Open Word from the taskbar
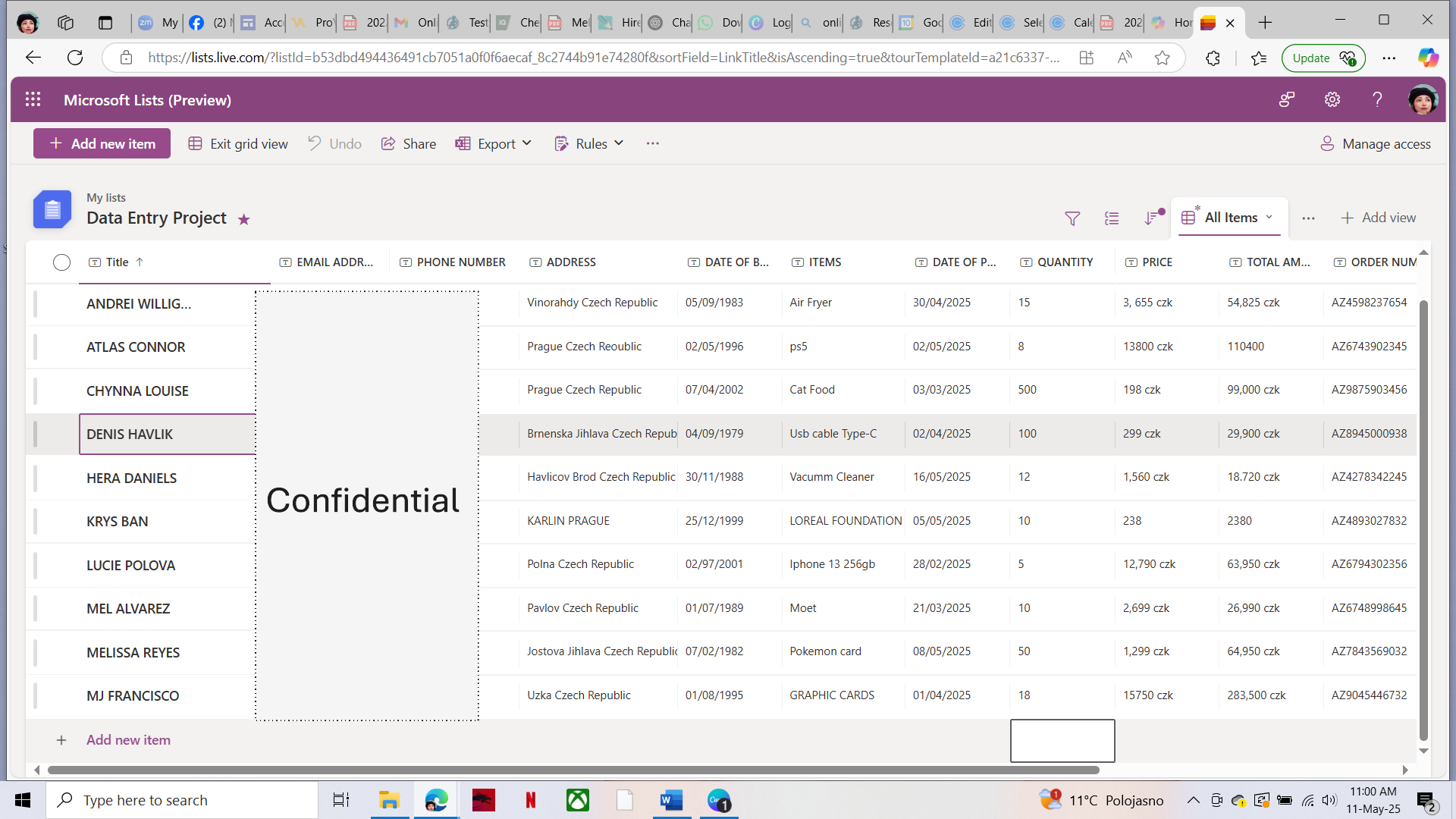 671,800
